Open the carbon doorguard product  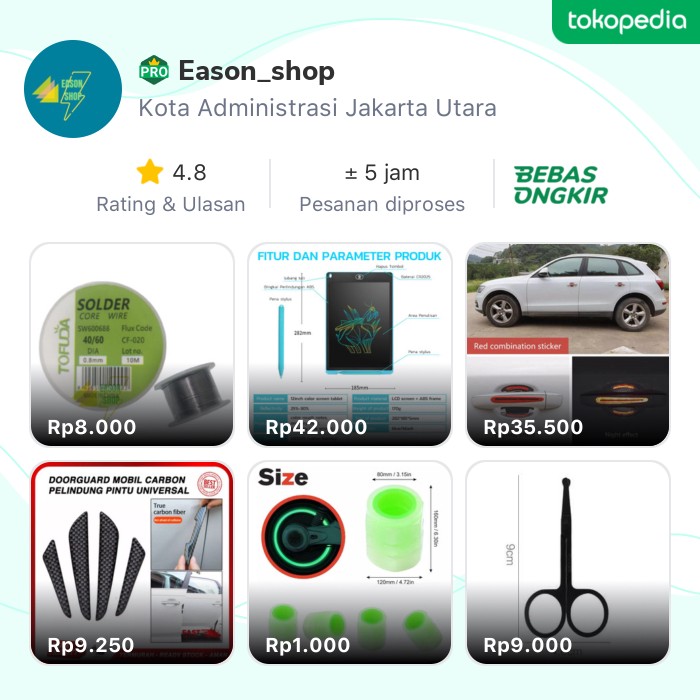[132, 562]
